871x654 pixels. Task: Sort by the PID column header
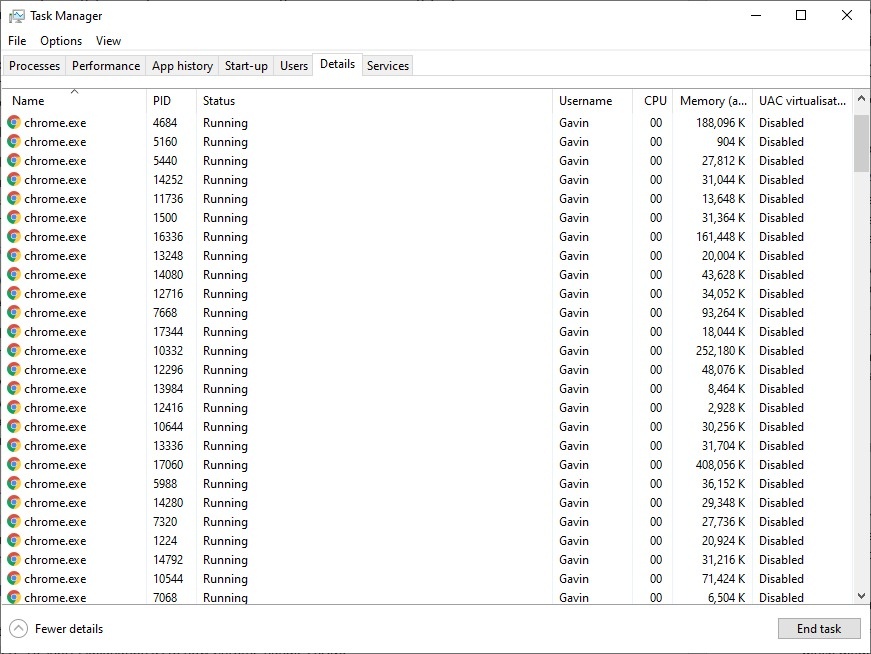point(162,101)
